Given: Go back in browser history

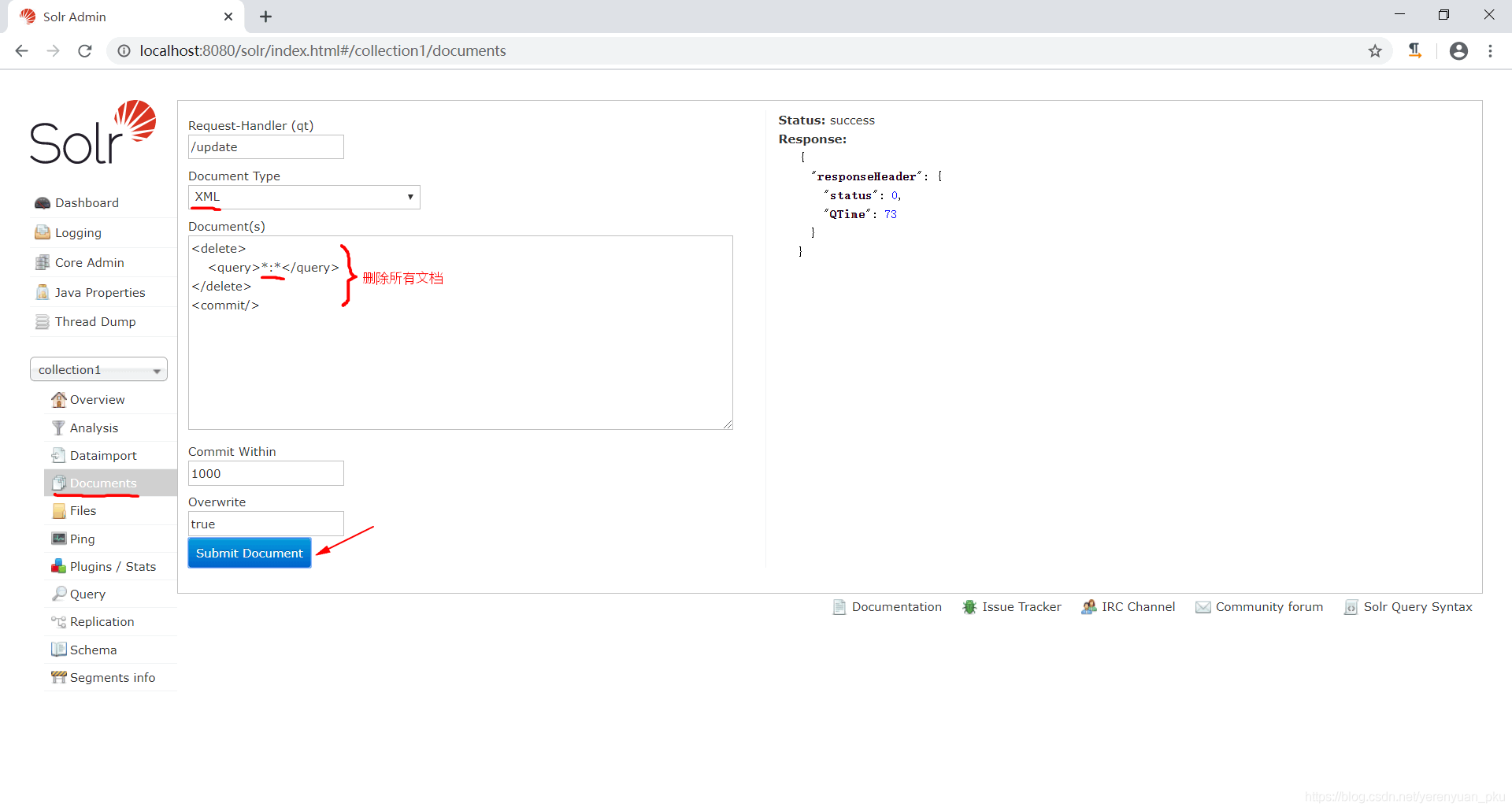Looking at the screenshot, I should [22, 51].
